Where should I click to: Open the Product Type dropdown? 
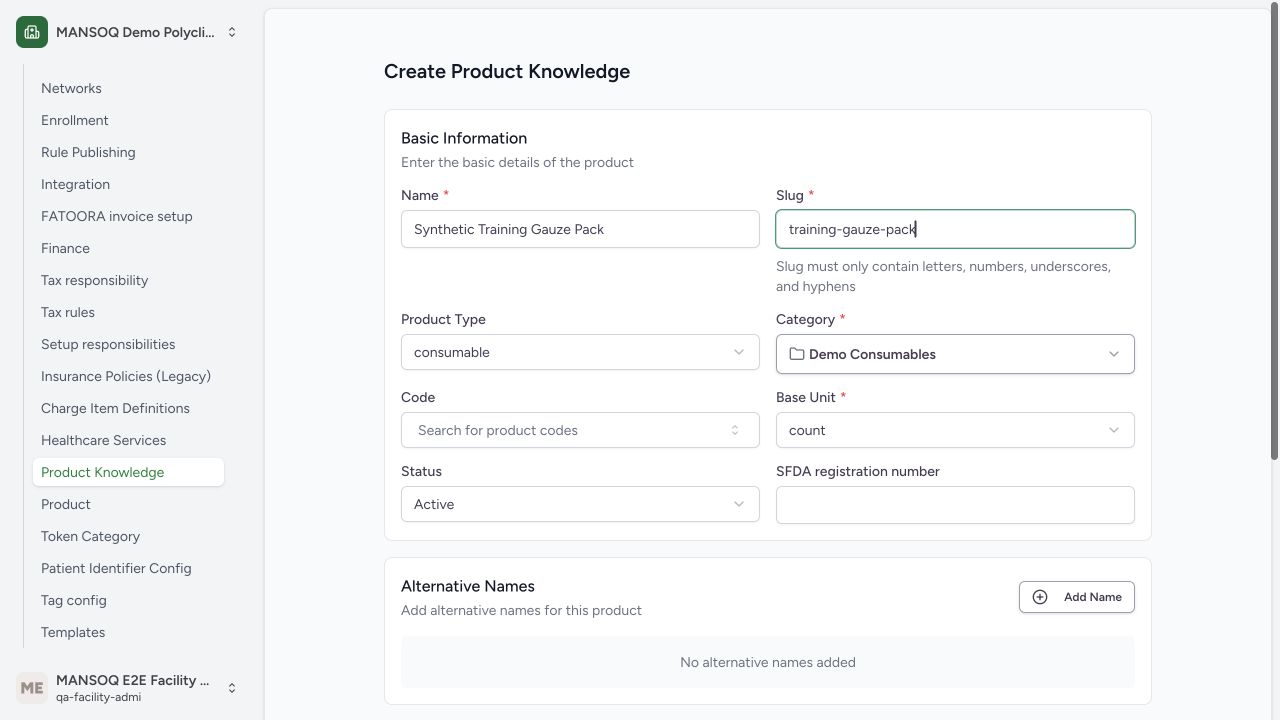pyautogui.click(x=580, y=352)
